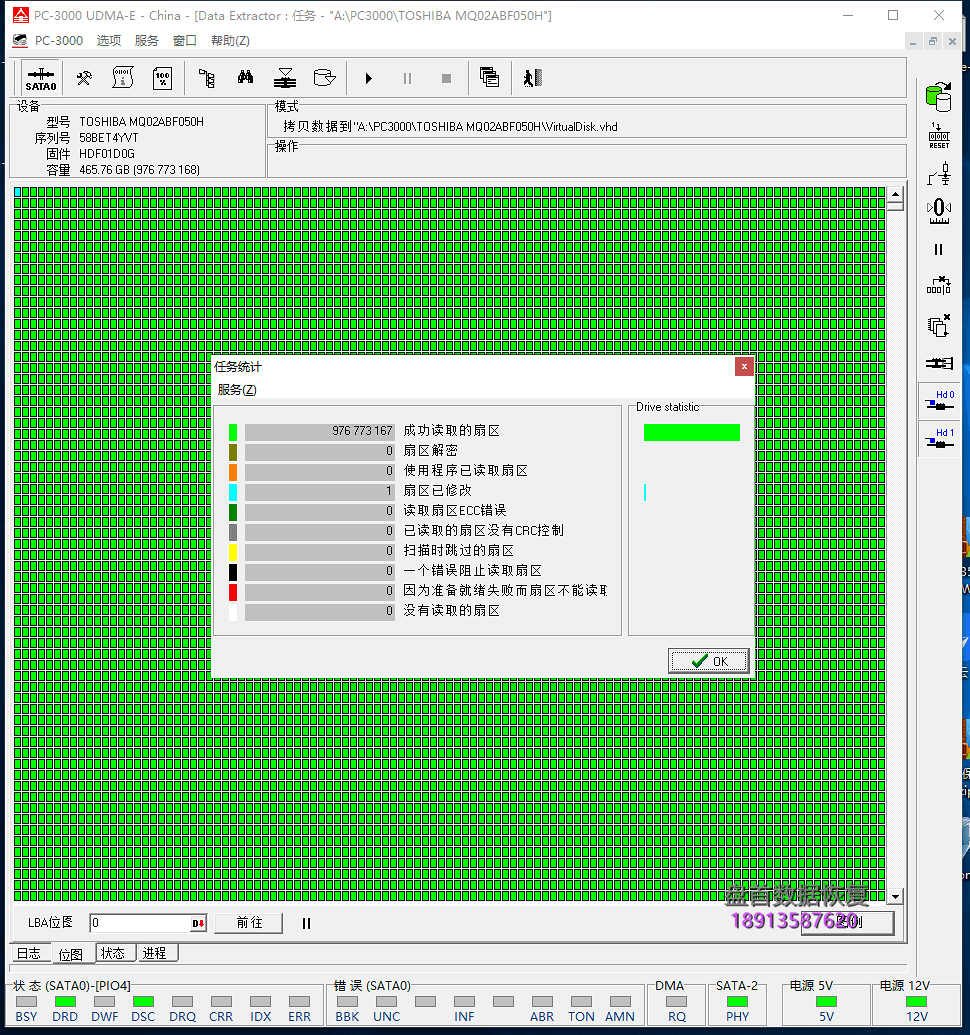Select the Hd 1 head icon
Screen dimensions: 970x1035
coord(940,438)
